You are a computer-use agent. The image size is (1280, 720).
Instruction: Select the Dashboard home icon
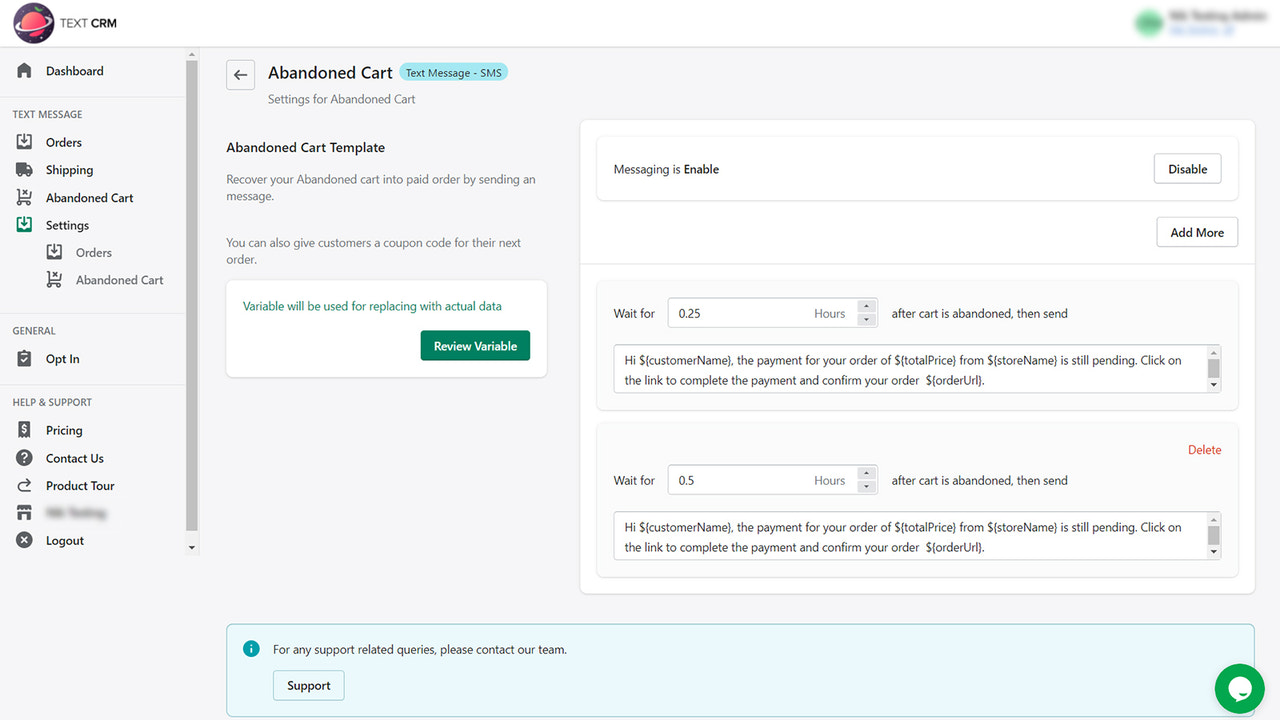click(22, 70)
